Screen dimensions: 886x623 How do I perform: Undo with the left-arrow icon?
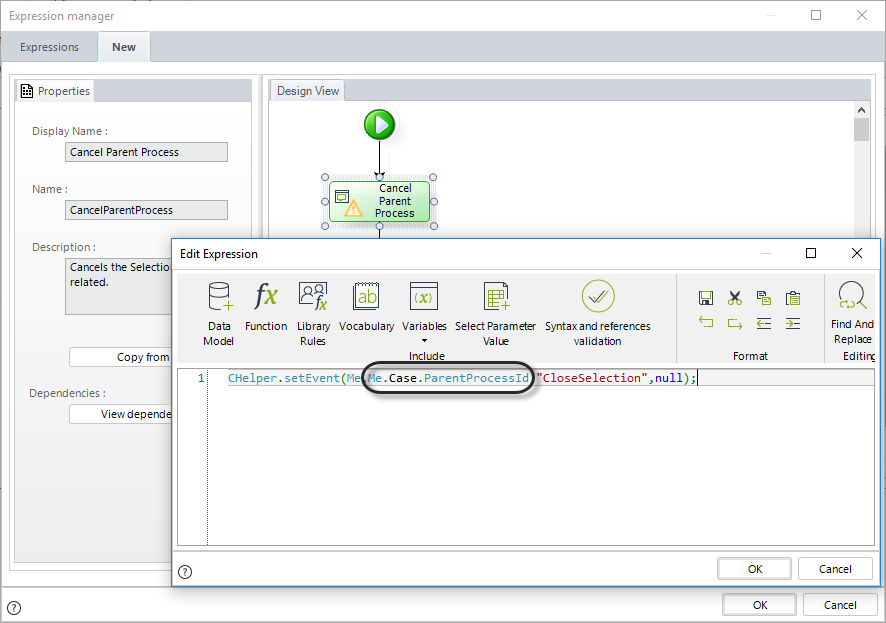[706, 323]
